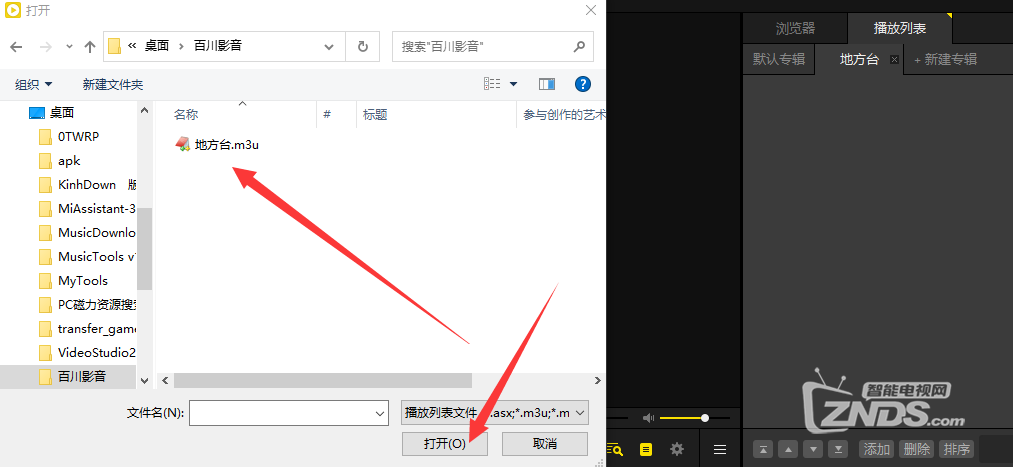This screenshot has width=1013, height=467.
Task: Open the hamburger main menu
Action: (x=720, y=450)
